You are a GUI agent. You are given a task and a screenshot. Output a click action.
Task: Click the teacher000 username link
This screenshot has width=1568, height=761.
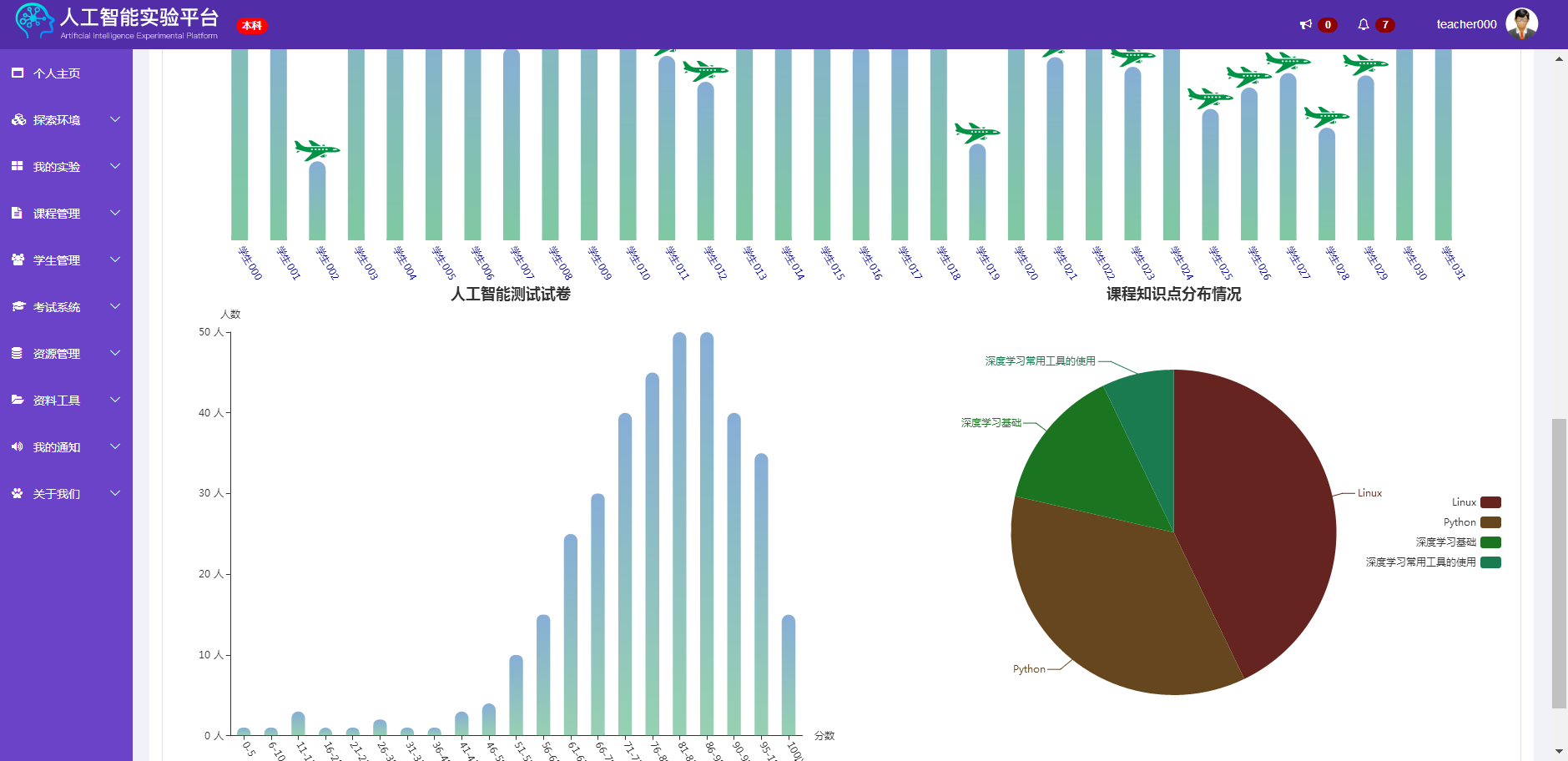click(1466, 25)
